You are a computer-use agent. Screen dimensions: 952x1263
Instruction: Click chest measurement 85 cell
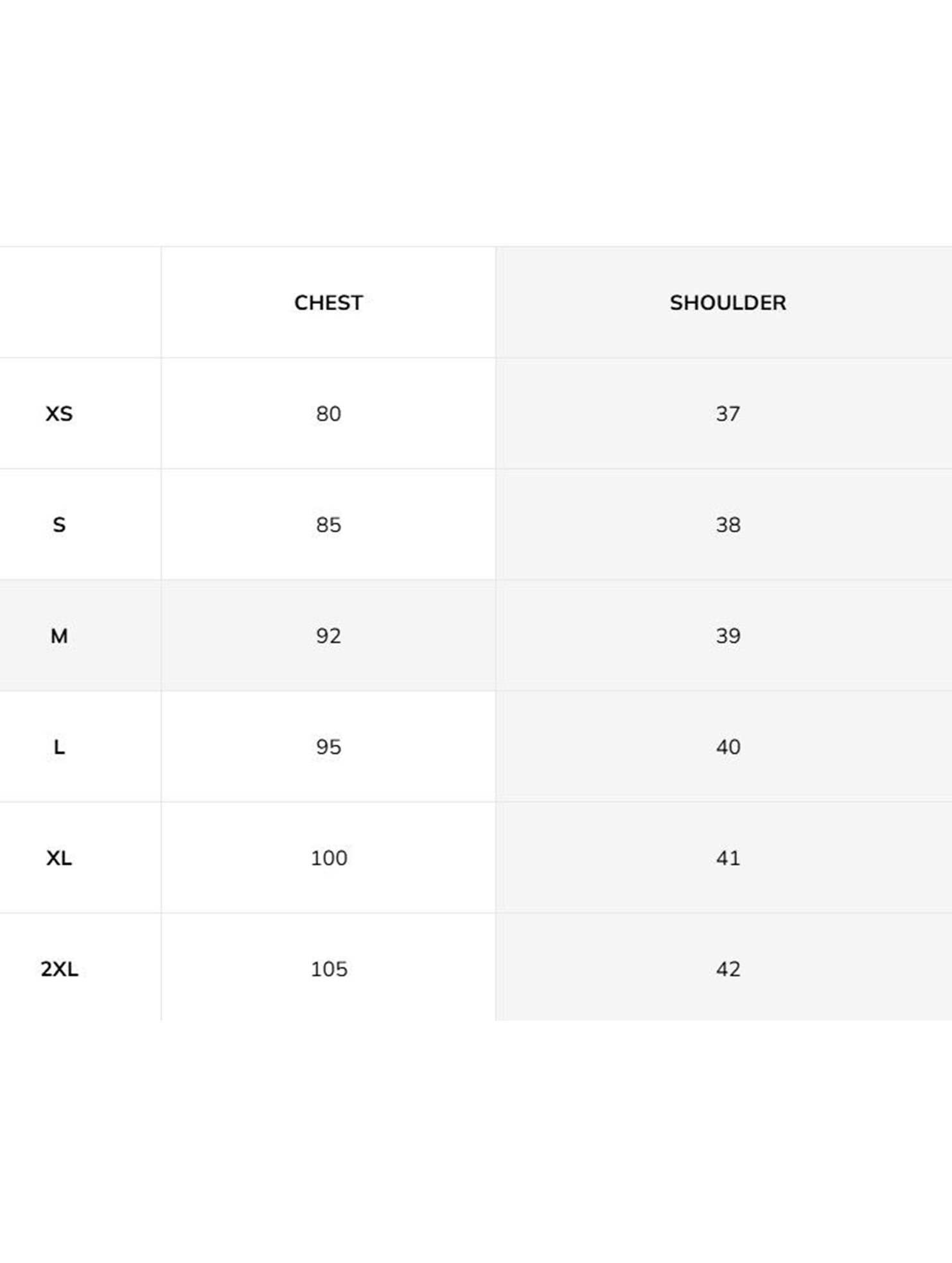click(328, 525)
